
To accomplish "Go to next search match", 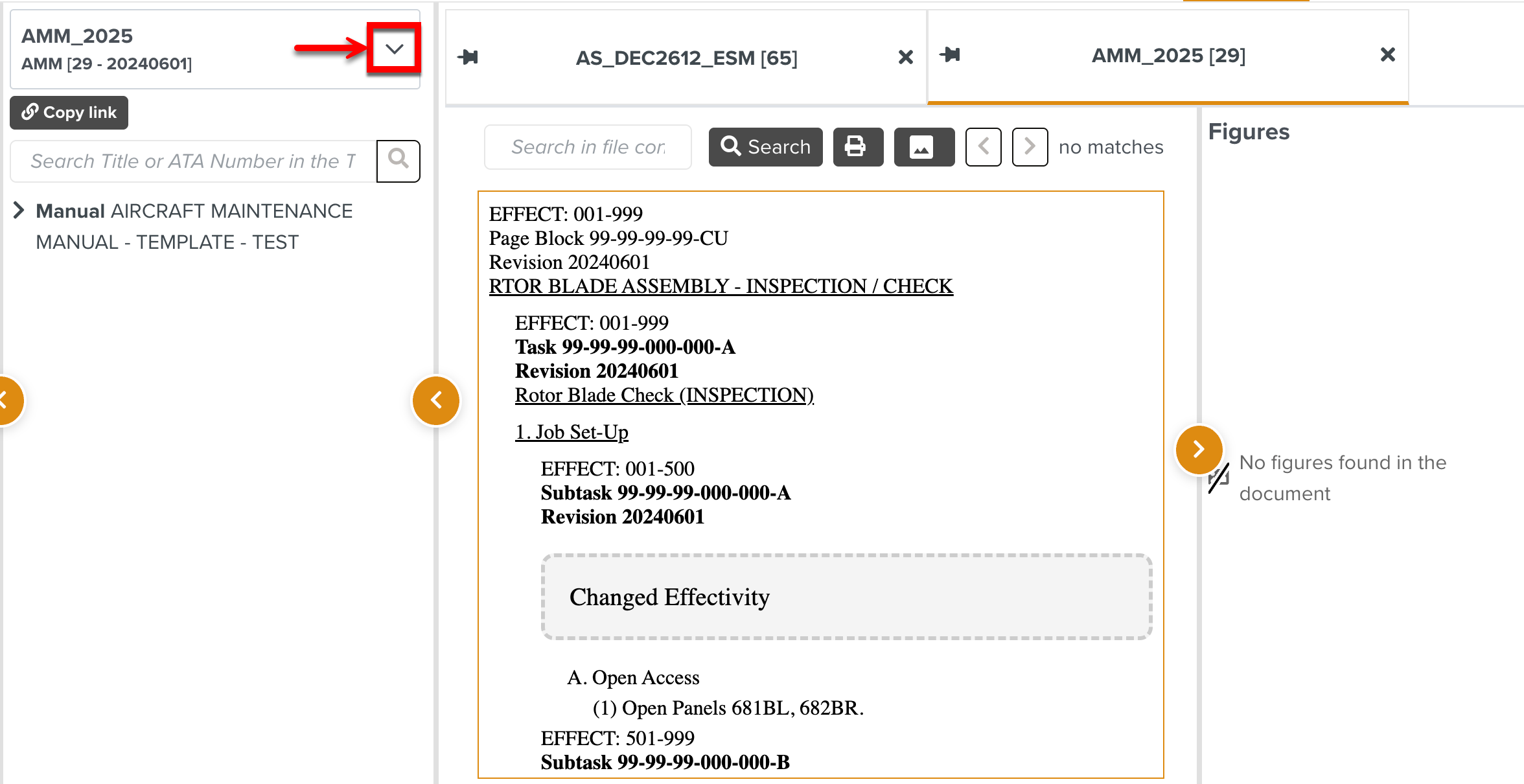I will click(x=1030, y=147).
